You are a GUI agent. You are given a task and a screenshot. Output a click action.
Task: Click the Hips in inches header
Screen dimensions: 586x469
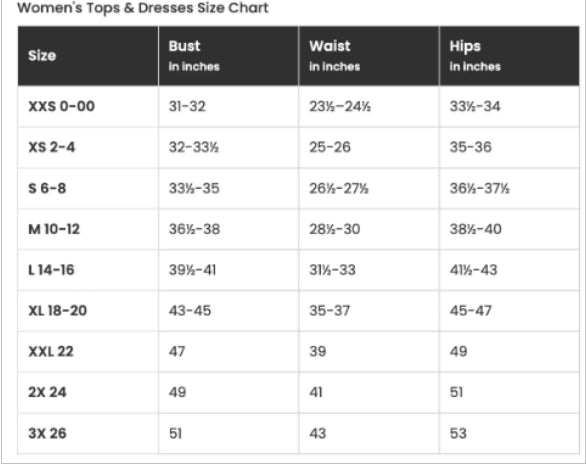[x=475, y=56]
